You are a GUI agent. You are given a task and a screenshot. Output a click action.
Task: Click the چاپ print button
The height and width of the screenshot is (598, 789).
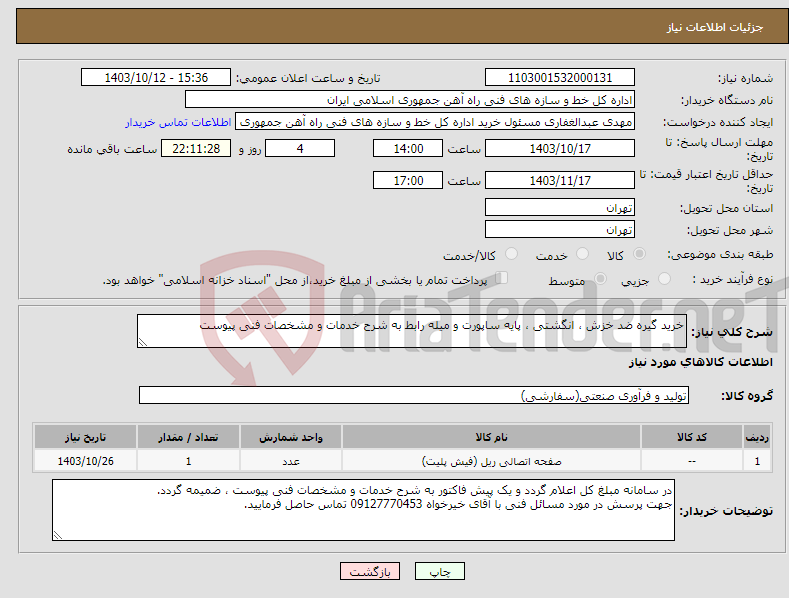(440, 571)
